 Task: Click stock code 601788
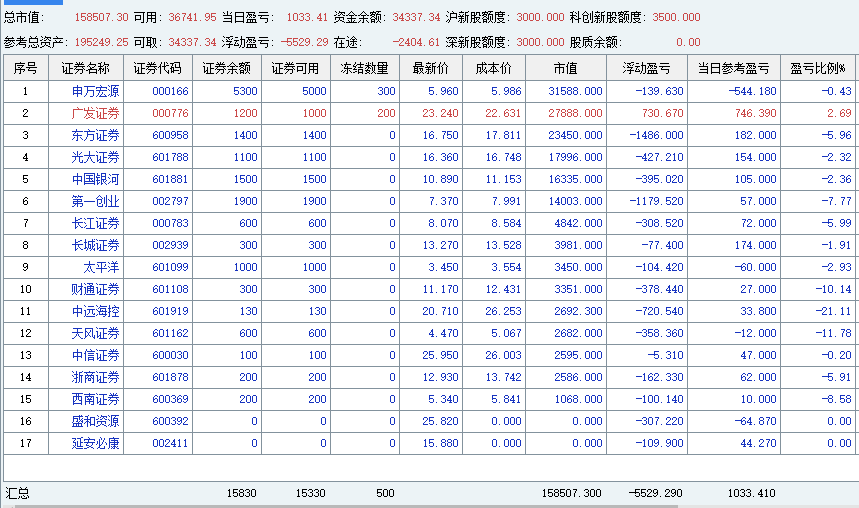(170, 157)
